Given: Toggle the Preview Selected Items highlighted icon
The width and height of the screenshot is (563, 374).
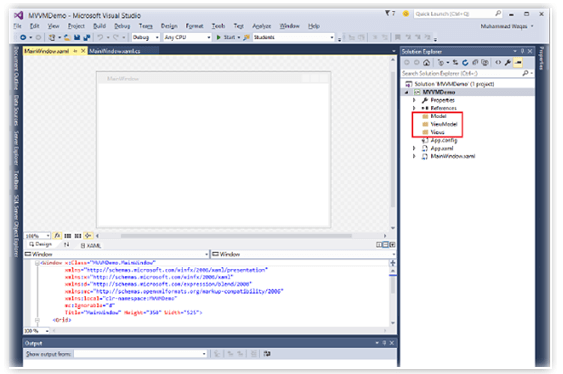Looking at the screenshot, I should (x=518, y=62).
